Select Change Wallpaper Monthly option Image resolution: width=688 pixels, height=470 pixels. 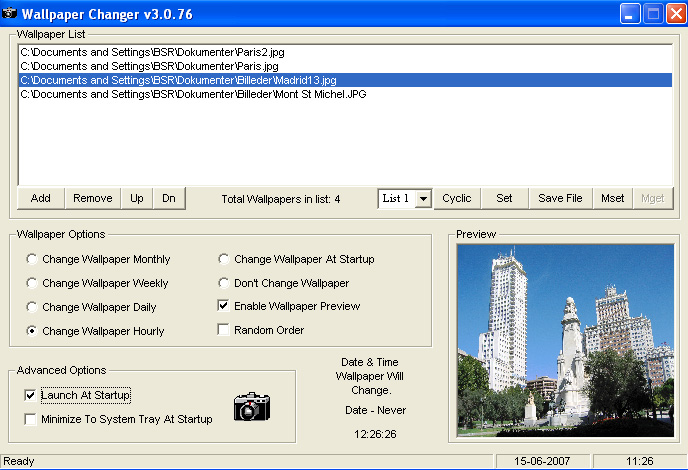coord(32,259)
